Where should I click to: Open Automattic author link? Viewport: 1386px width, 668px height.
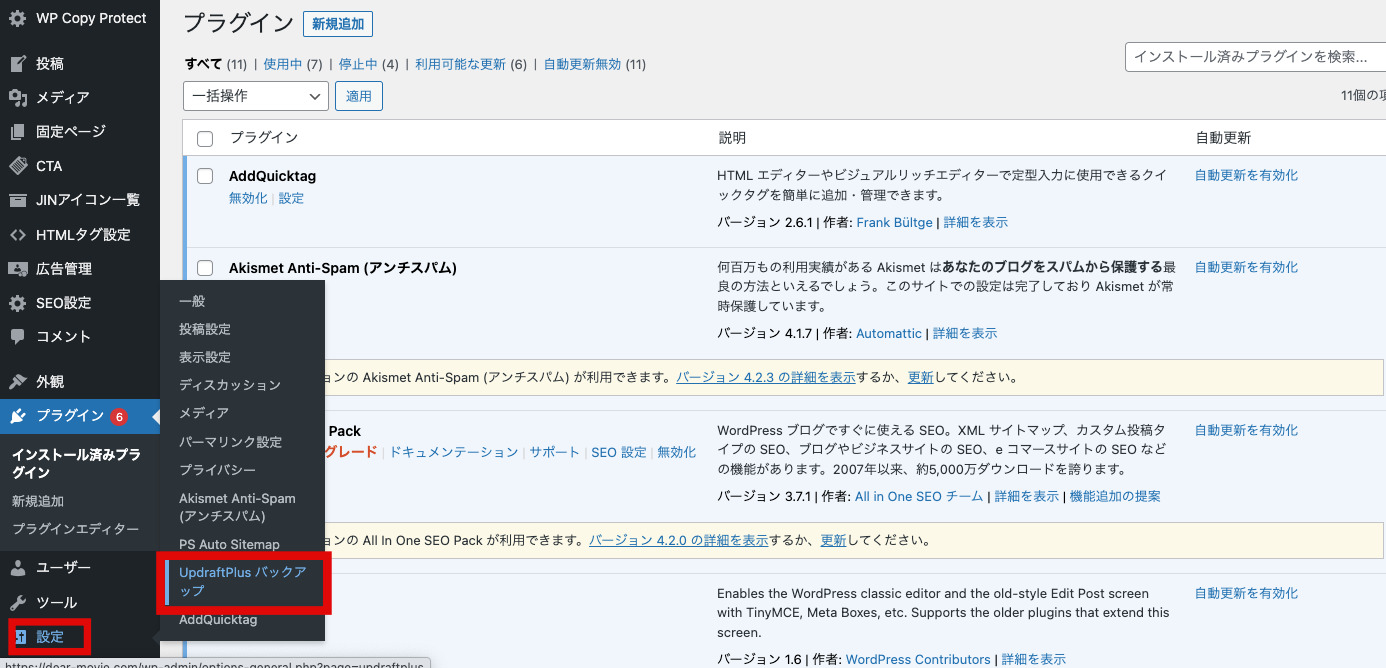(889, 333)
